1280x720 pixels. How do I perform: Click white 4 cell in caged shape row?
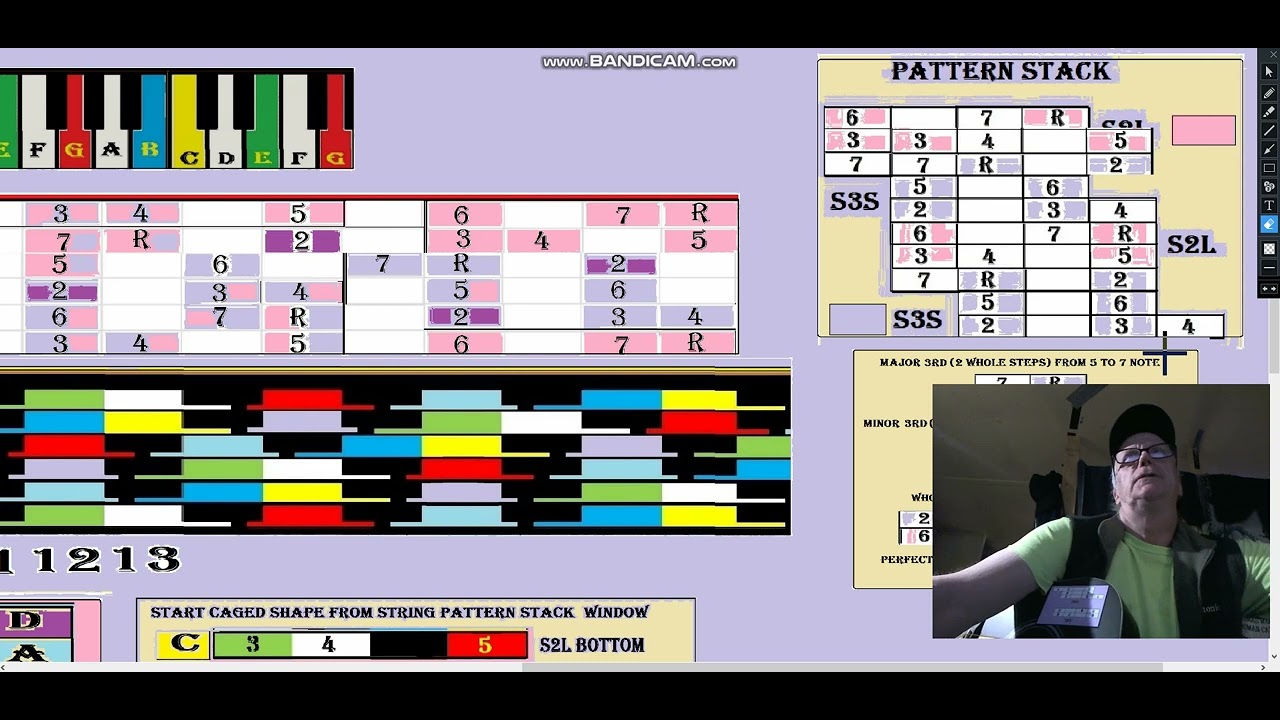coord(329,645)
